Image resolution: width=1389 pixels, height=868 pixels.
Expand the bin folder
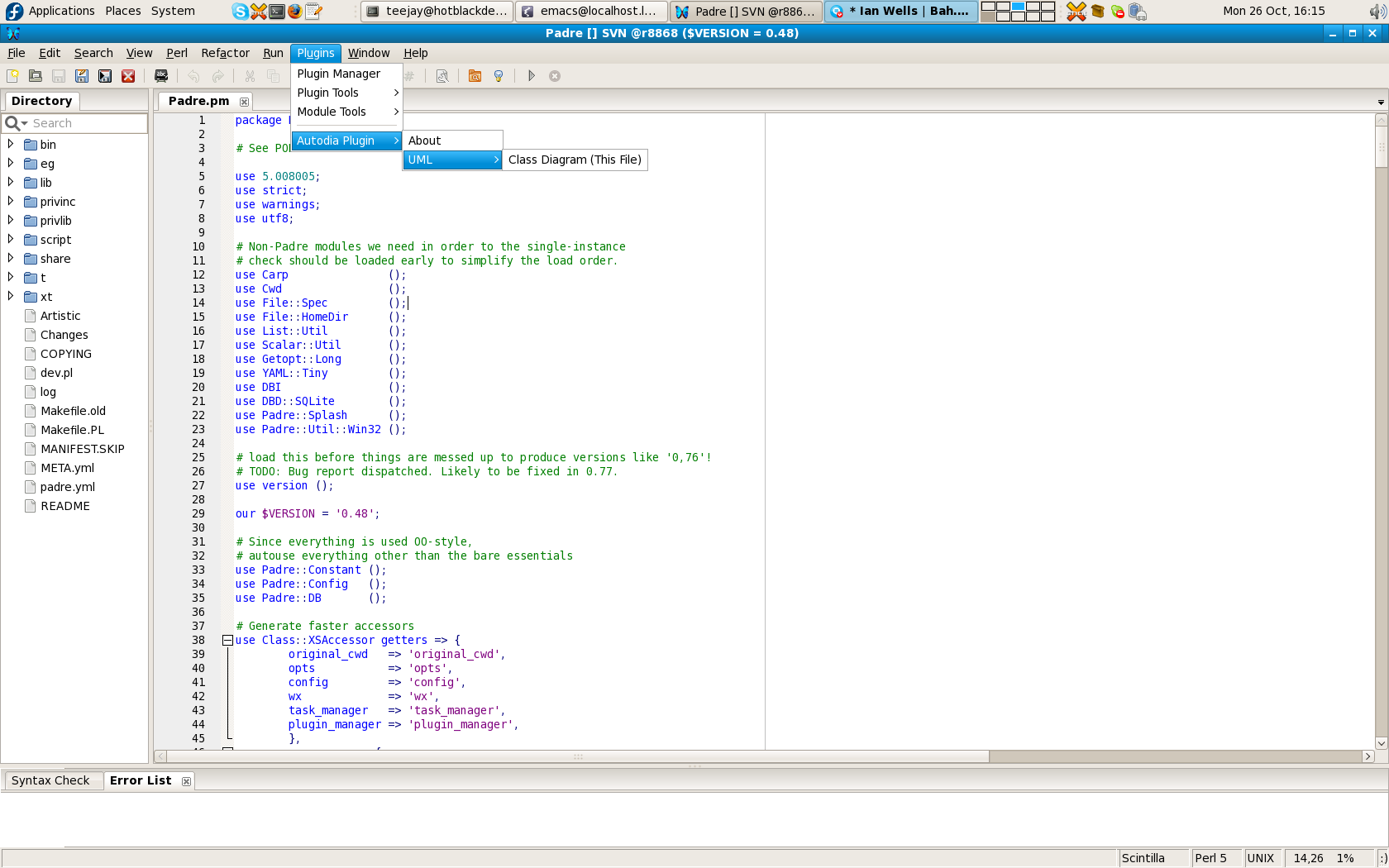pos(11,144)
